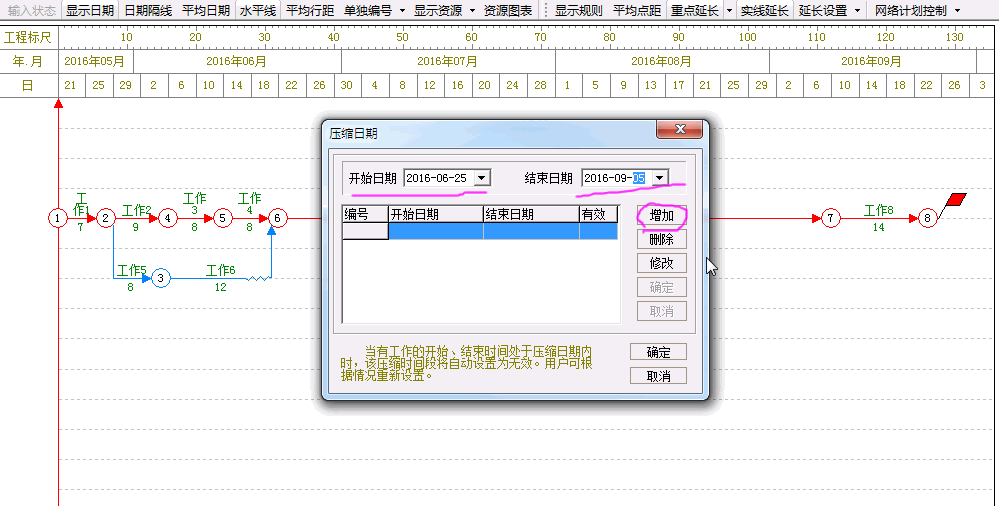This screenshot has height=506, width=999.
Task: Click 重点延长 toolbar button
Action: pyautogui.click(x=694, y=10)
